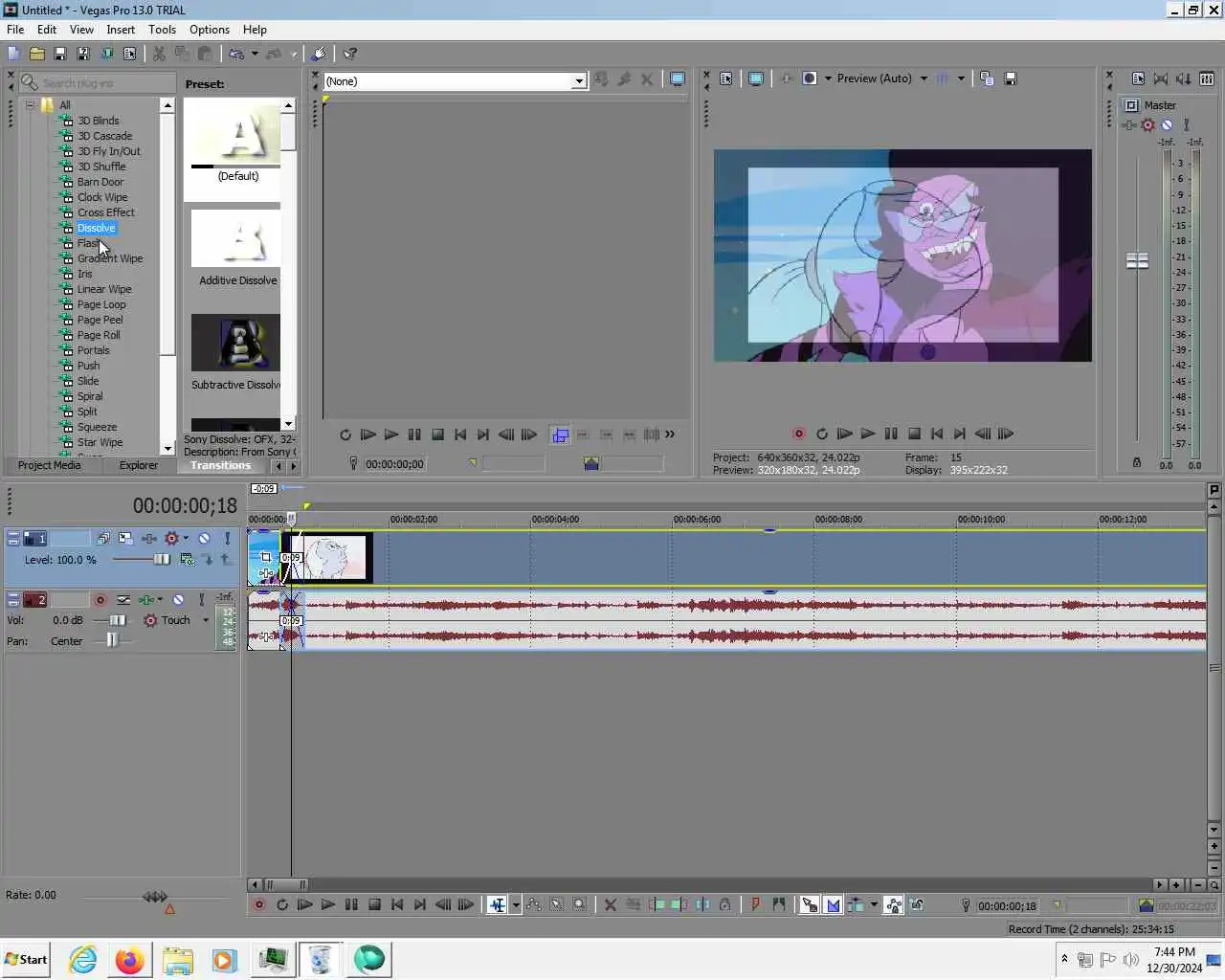Open the edit tool selector dropdown
Image resolution: width=1225 pixels, height=980 pixels.
(516, 904)
